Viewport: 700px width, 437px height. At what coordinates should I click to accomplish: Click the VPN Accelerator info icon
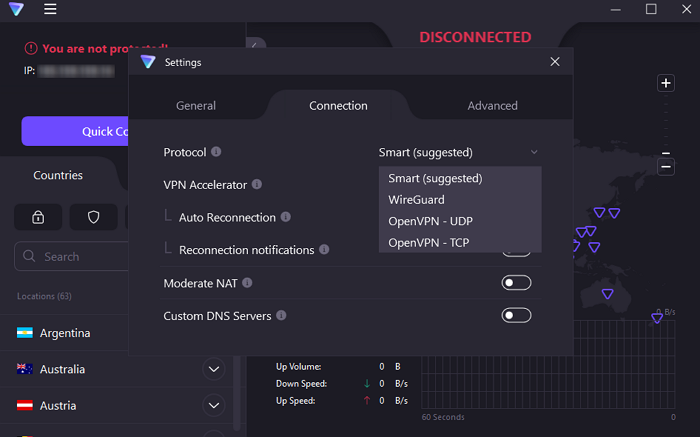(x=257, y=185)
